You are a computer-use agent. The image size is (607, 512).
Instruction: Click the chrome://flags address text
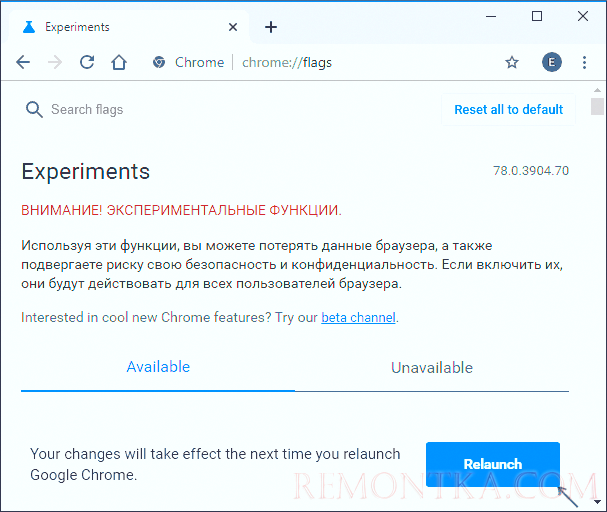click(x=287, y=62)
